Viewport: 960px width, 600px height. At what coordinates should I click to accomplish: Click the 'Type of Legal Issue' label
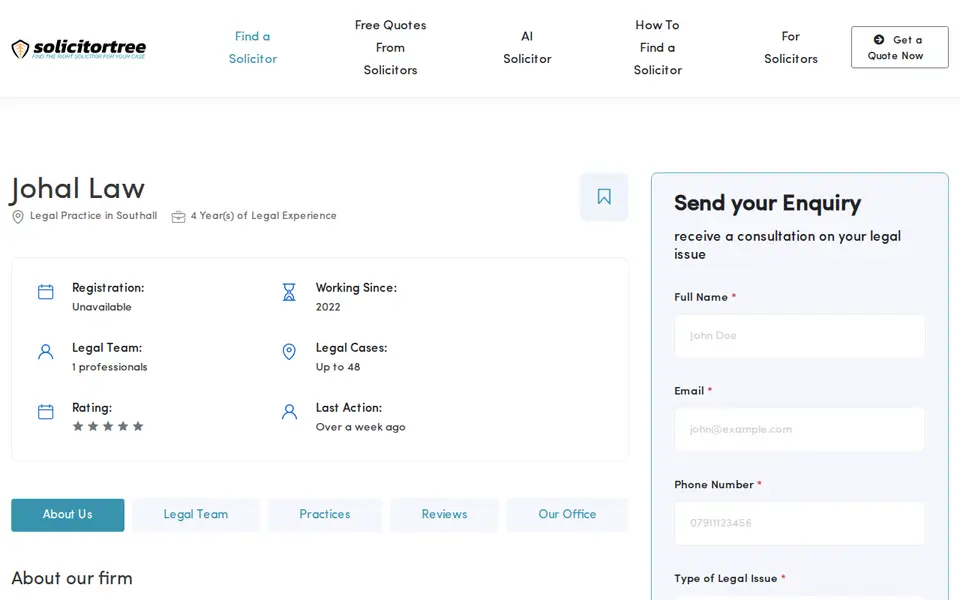[726, 579]
